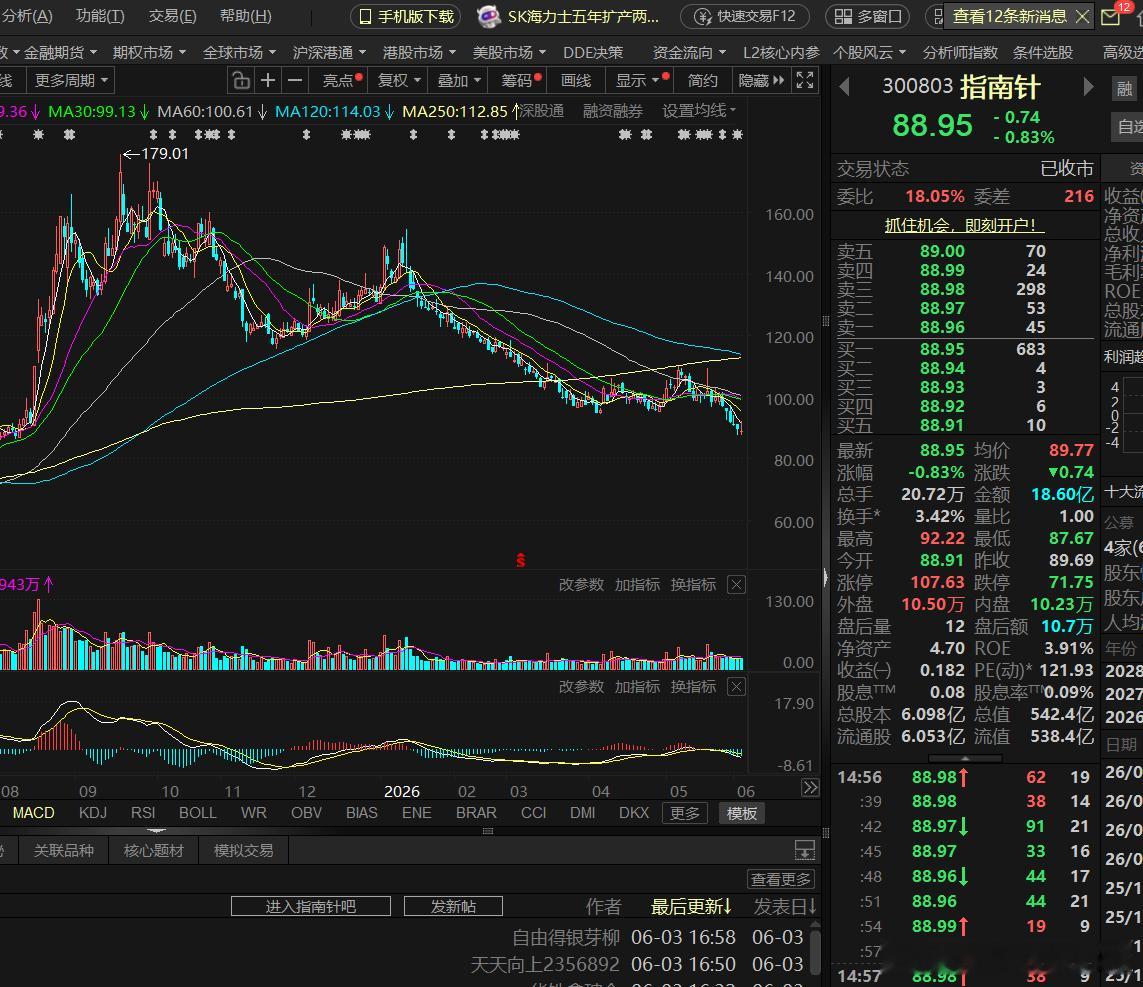Switch to the KDJ indicator tab
The width and height of the screenshot is (1143, 987).
click(93, 813)
